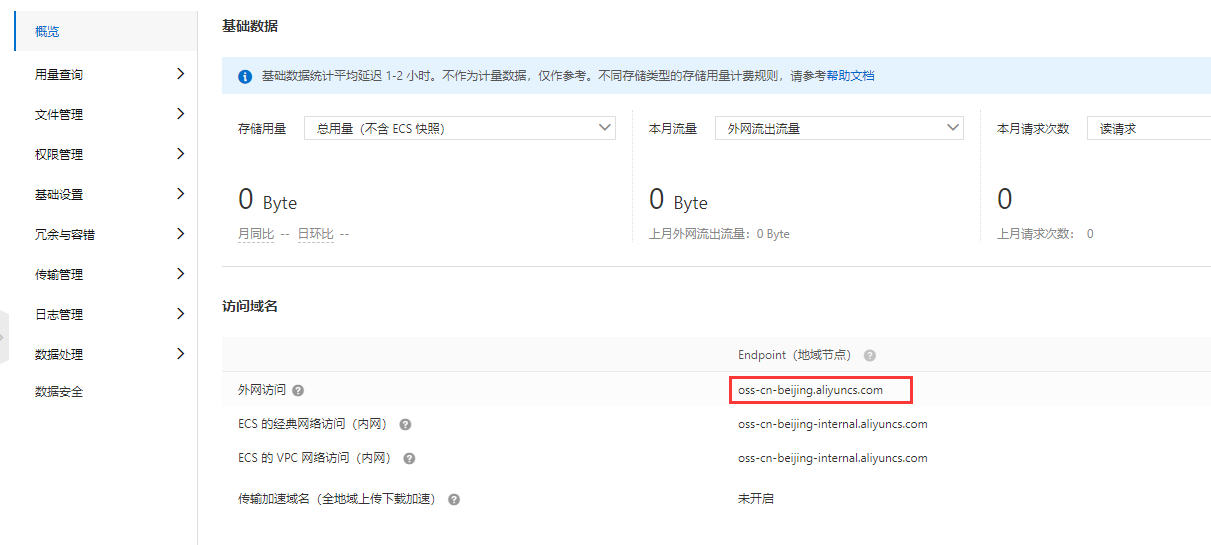
Task: Click help icon beside 外网访问
Action: (298, 390)
